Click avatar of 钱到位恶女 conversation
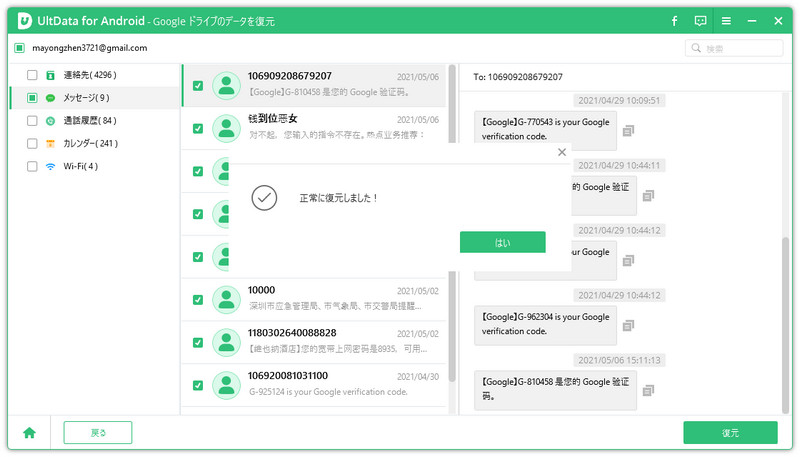This screenshot has height=457, width=800. coord(226,129)
